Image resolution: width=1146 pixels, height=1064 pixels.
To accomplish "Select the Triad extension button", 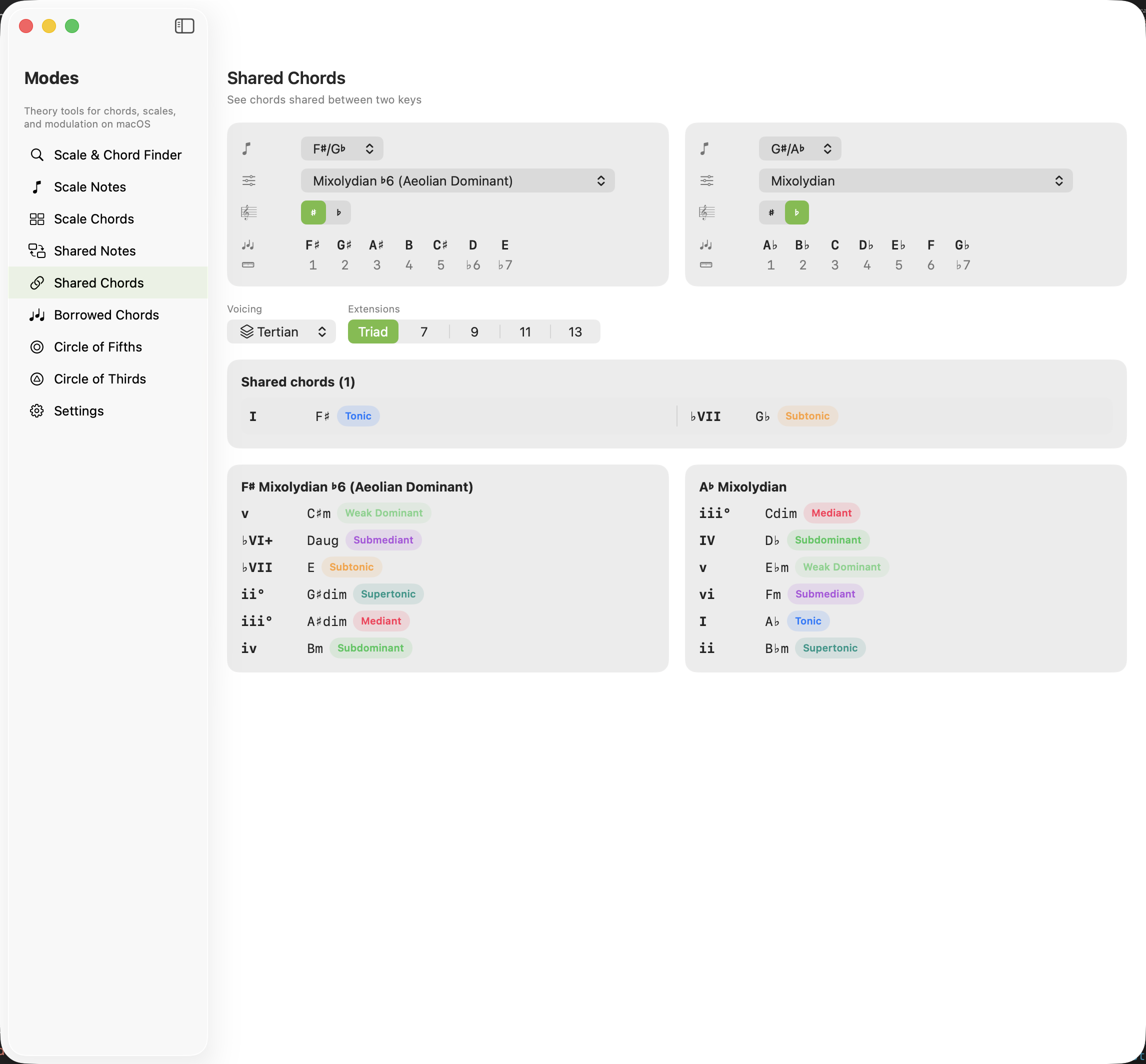I will point(372,331).
